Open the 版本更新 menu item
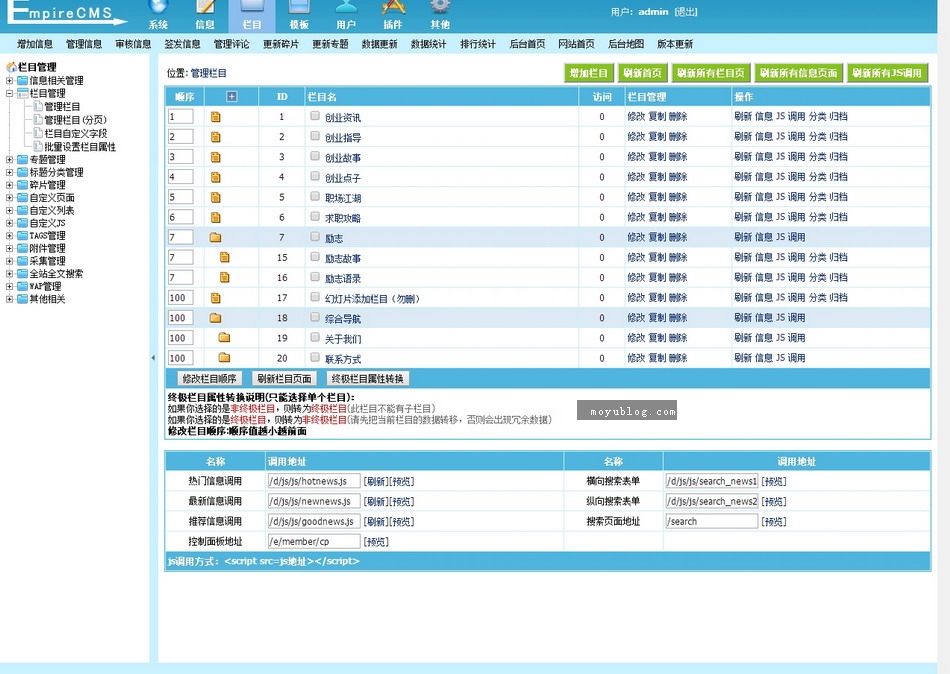The height and width of the screenshot is (674, 950). click(675, 44)
